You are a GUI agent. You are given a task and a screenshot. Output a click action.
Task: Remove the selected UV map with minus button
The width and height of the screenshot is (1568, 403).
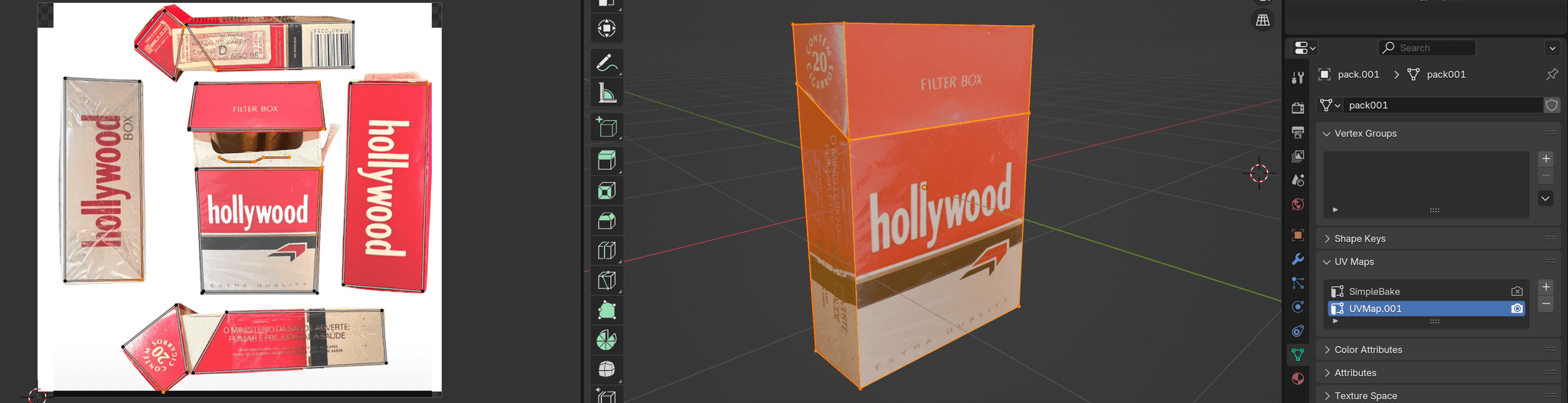(1545, 304)
